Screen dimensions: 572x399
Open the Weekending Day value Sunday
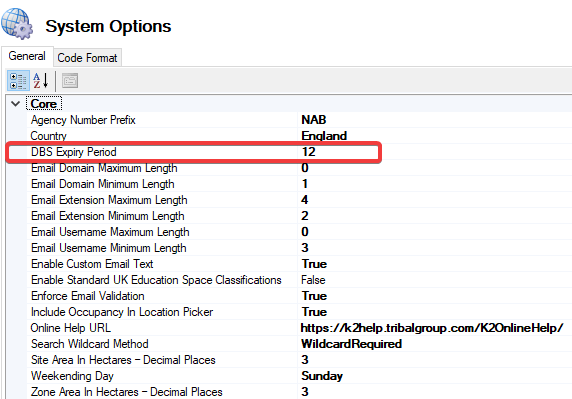click(322, 376)
